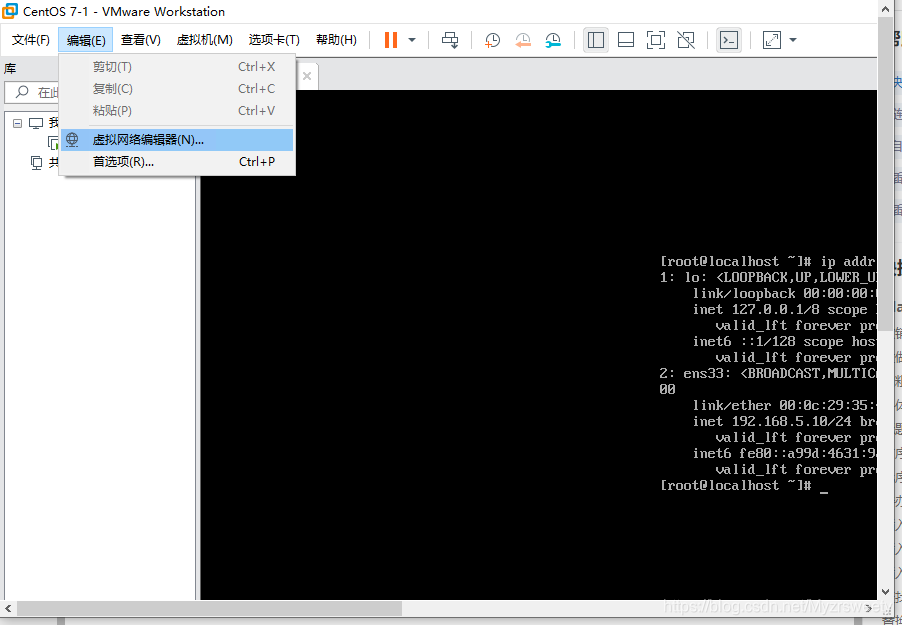The image size is (902, 625).
Task: Click the orange pause VM button
Action: point(391,40)
